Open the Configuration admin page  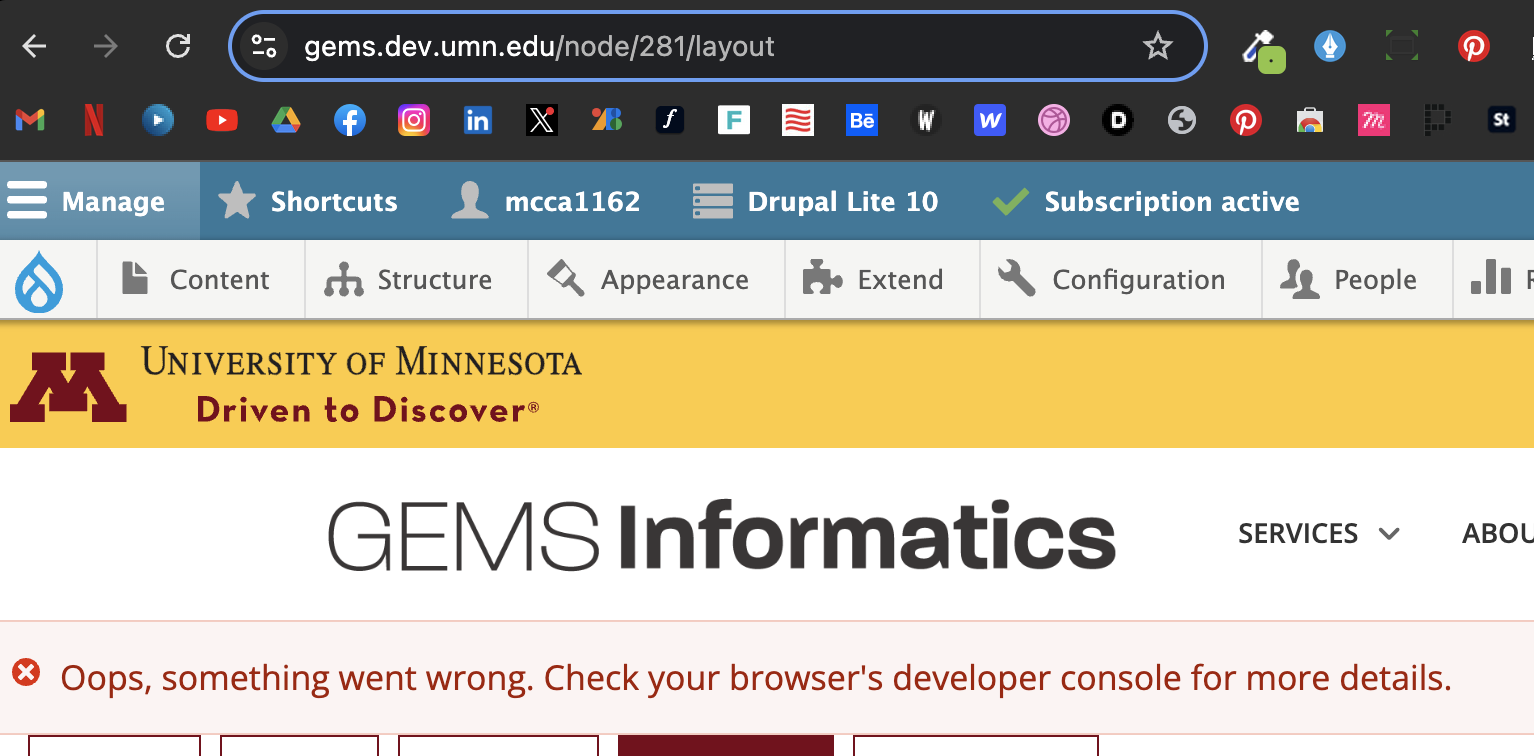point(1114,280)
